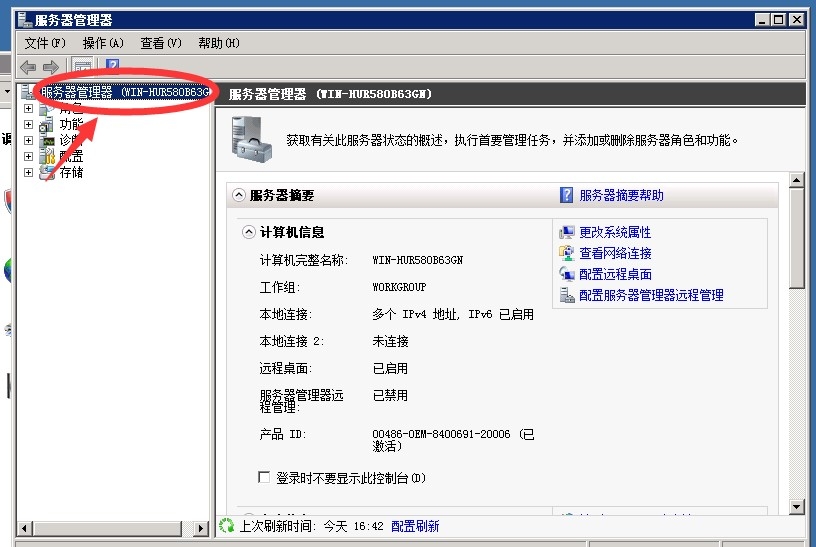Click the 功能 node icon in tree

pyautogui.click(x=46, y=124)
